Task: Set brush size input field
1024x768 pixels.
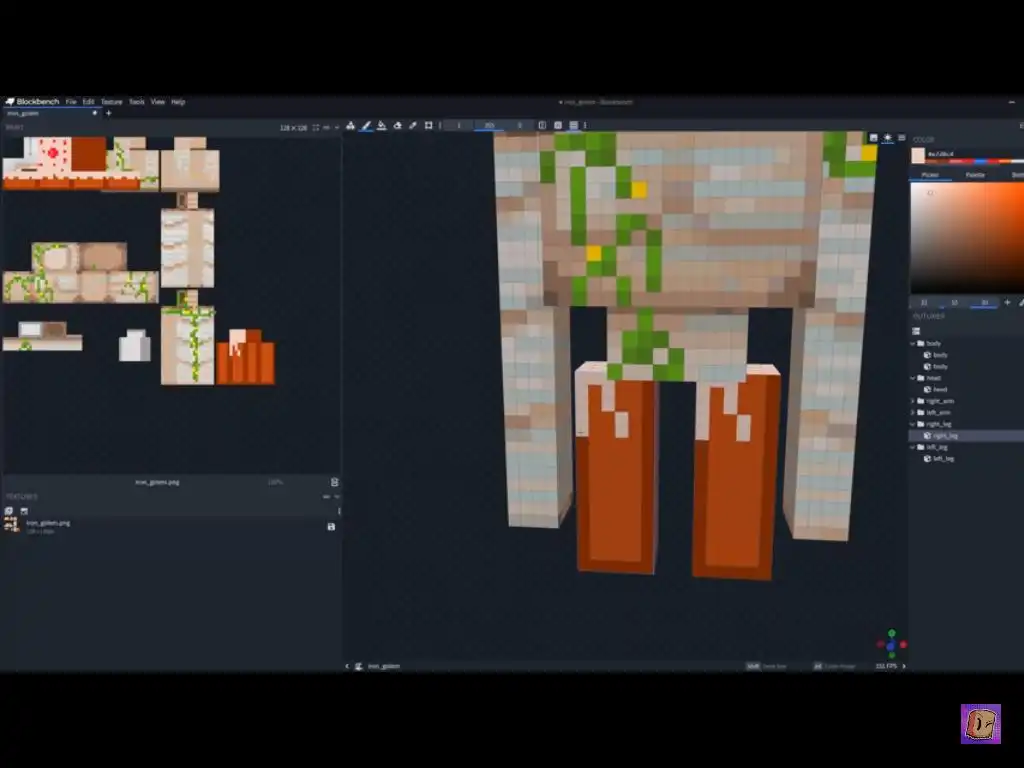Action: [x=459, y=125]
